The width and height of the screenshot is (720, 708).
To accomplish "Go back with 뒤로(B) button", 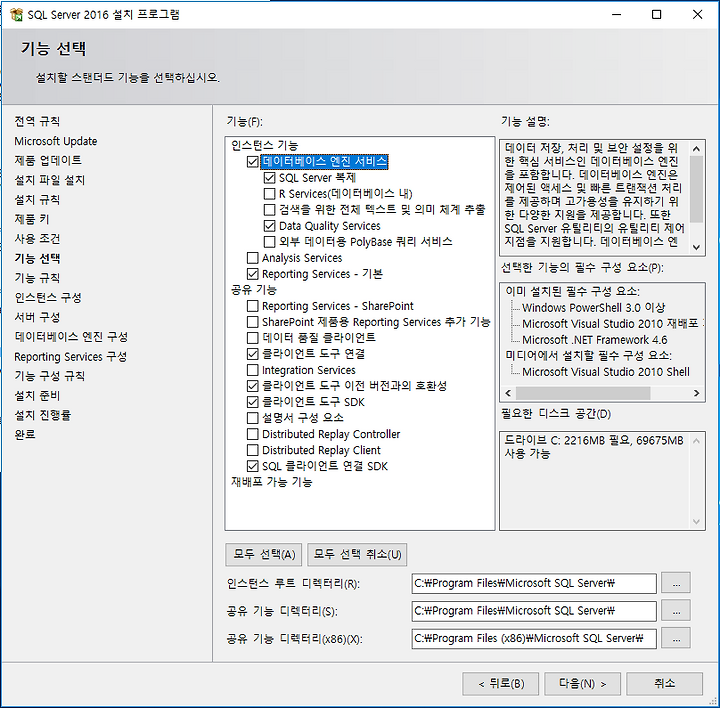I will pyautogui.click(x=501, y=684).
